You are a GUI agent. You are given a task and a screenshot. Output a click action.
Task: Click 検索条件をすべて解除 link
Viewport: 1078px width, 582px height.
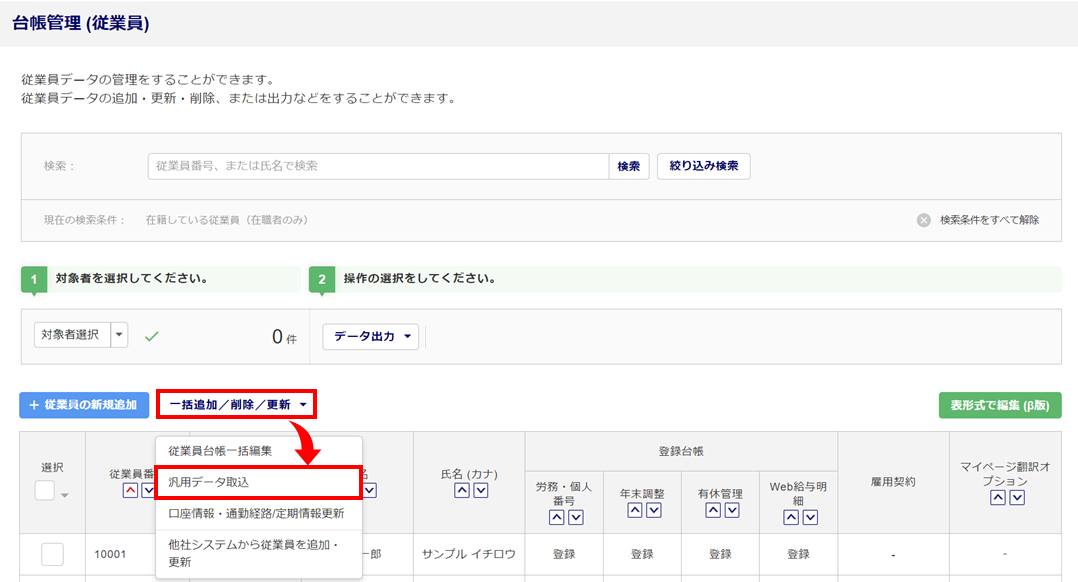(x=989, y=220)
